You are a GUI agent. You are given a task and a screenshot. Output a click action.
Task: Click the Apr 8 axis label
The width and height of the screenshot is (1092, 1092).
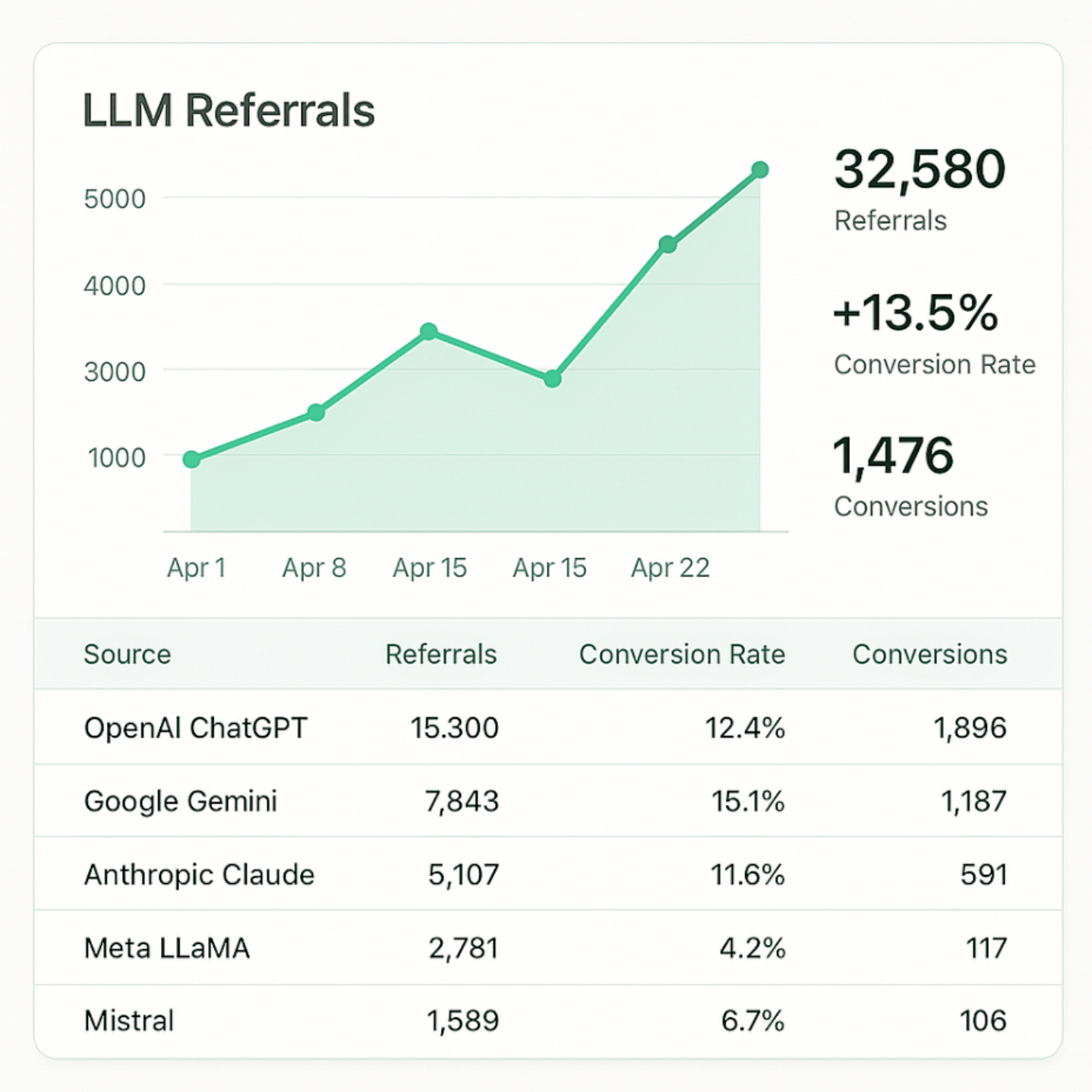[x=314, y=567]
